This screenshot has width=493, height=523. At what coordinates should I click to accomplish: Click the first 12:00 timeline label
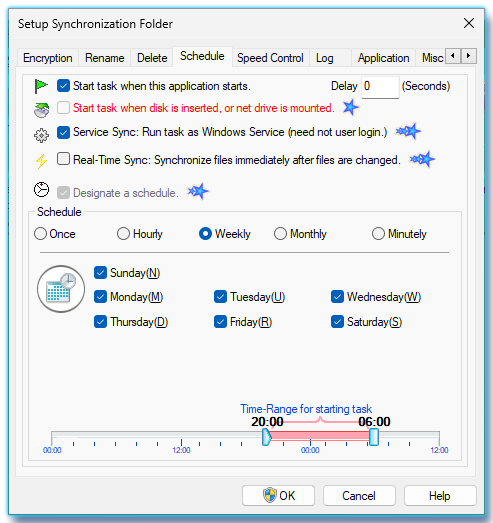pyautogui.click(x=181, y=450)
